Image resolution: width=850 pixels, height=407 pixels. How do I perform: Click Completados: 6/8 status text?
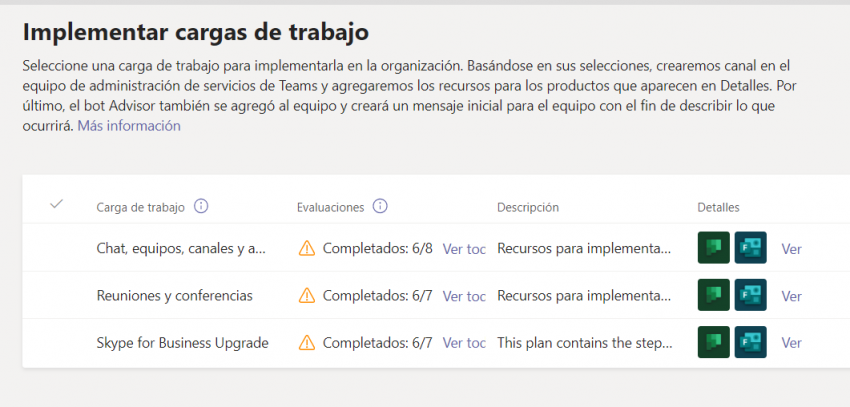(378, 249)
